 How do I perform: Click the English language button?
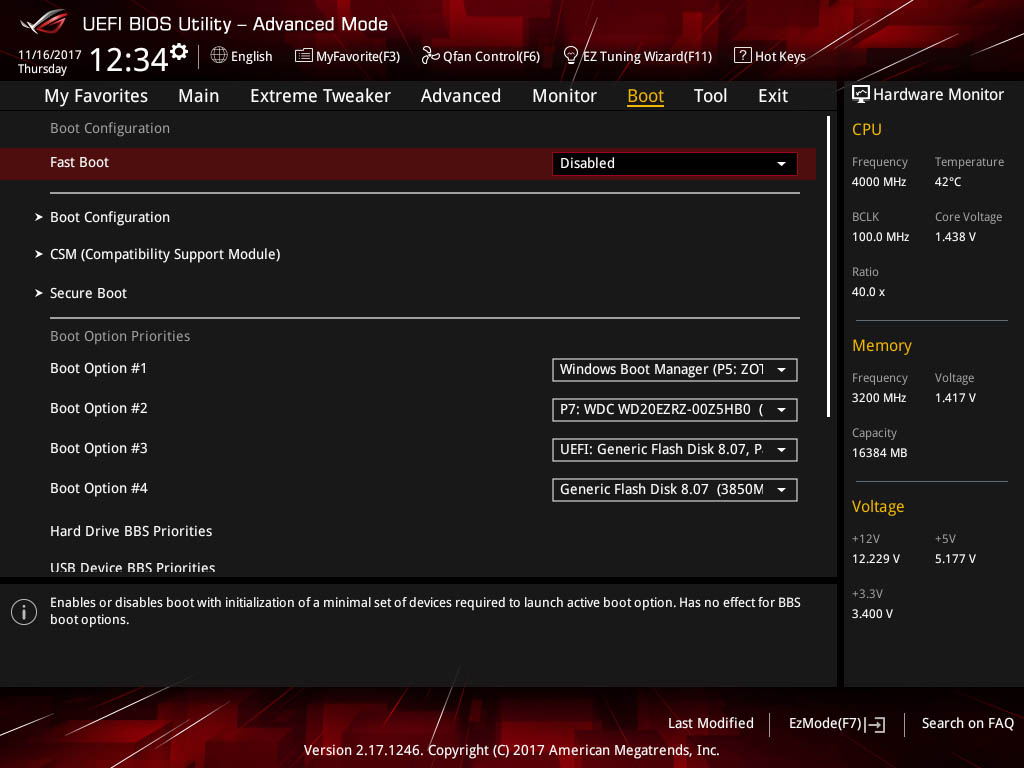(x=242, y=56)
